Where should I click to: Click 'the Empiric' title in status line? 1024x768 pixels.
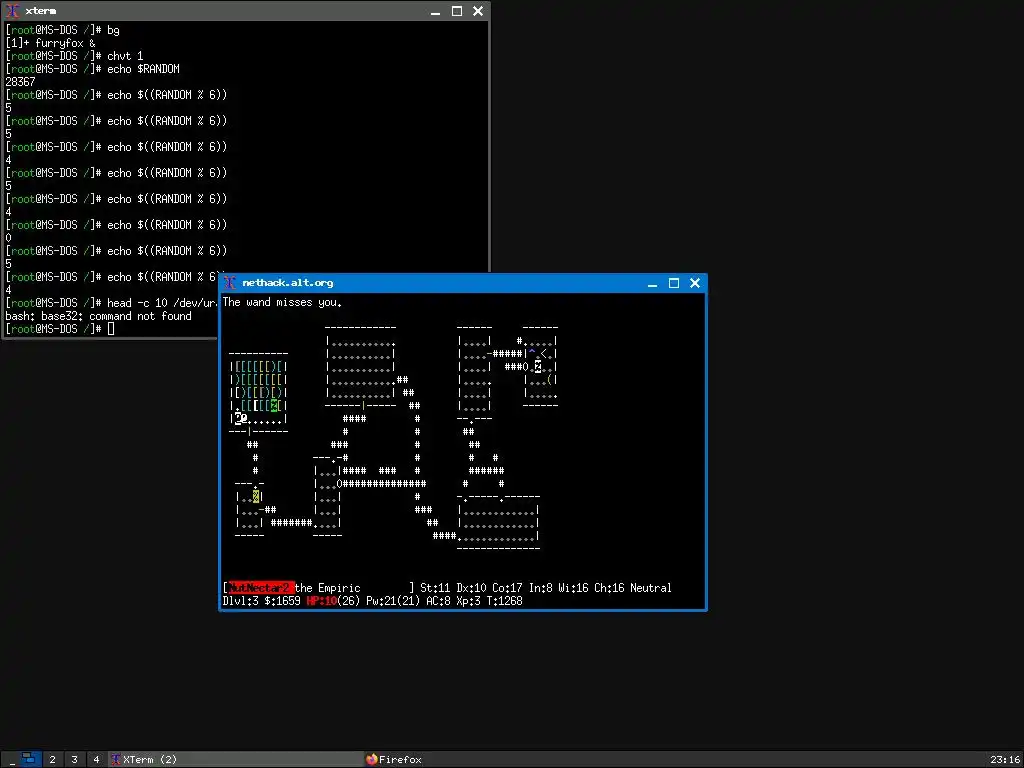click(x=327, y=588)
